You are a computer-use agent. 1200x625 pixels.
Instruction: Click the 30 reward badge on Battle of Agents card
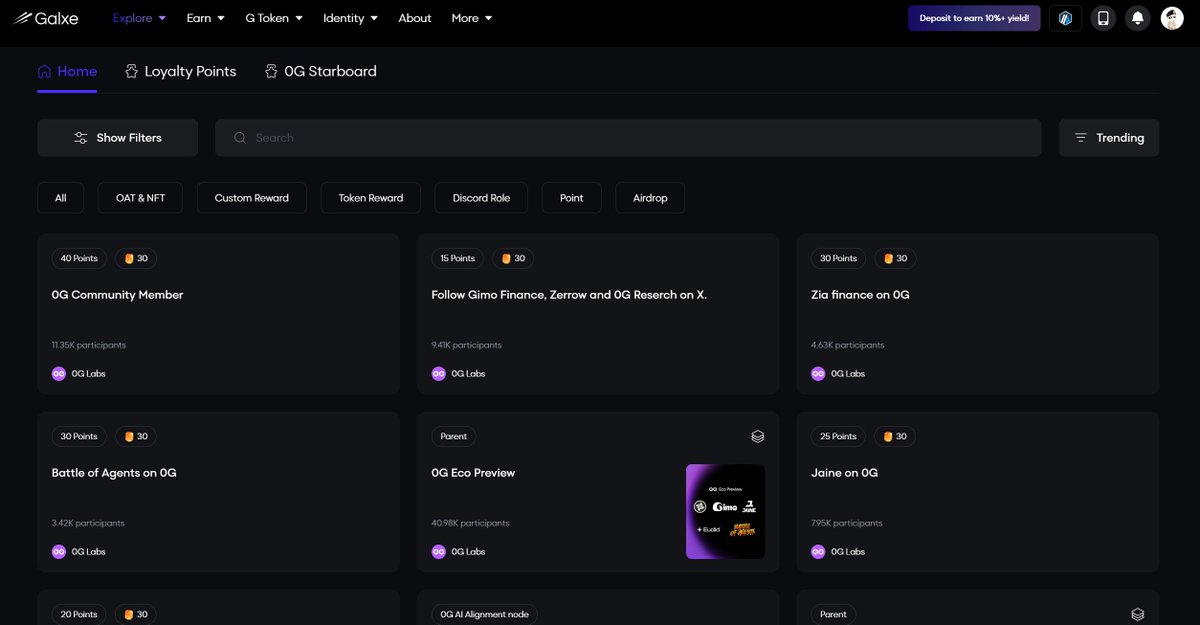pyautogui.click(x=136, y=436)
